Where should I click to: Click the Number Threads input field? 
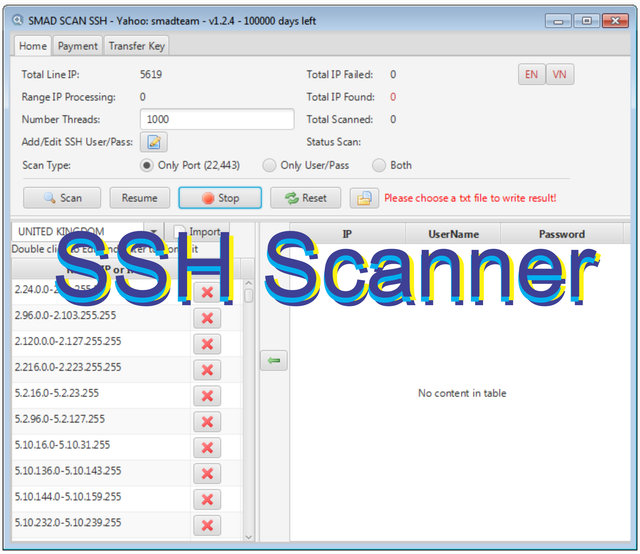click(217, 119)
